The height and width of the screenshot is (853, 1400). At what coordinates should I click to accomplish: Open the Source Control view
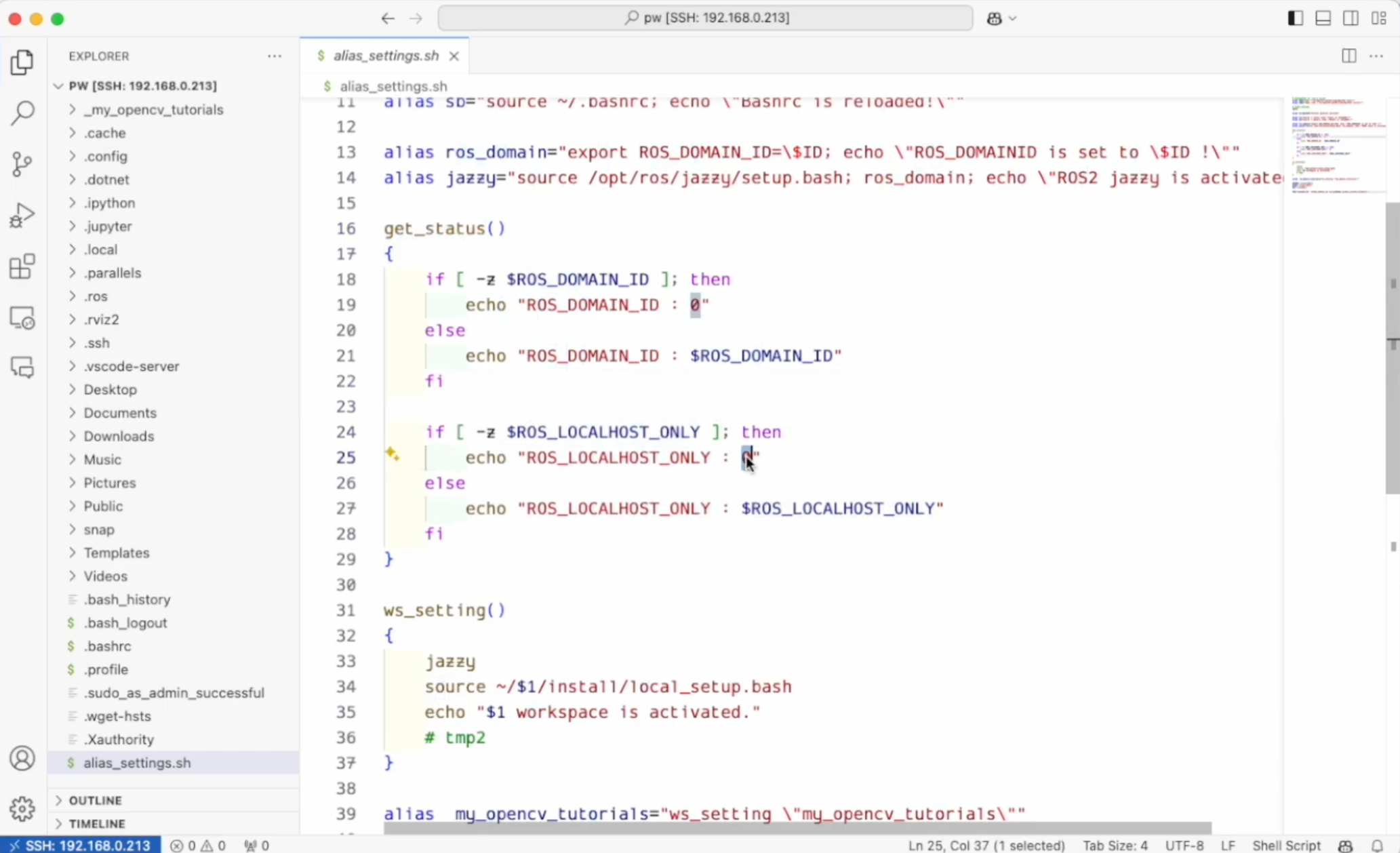pyautogui.click(x=22, y=164)
